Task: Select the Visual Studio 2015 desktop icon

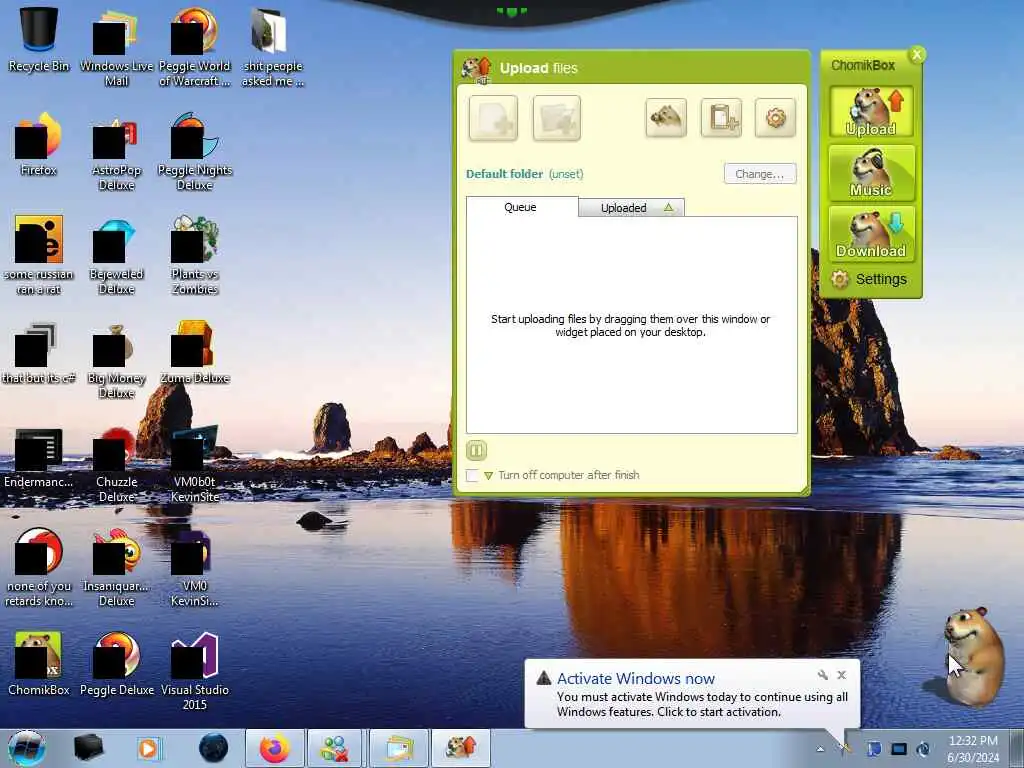Action: 195,671
